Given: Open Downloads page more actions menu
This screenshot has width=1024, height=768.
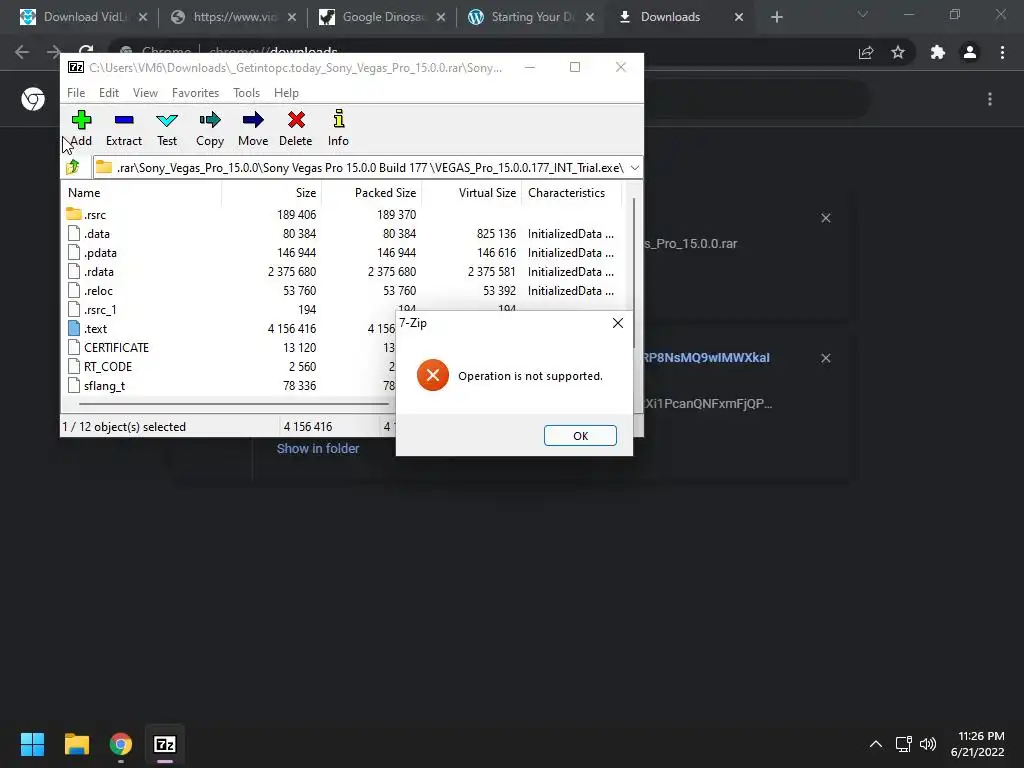Looking at the screenshot, I should 990,99.
